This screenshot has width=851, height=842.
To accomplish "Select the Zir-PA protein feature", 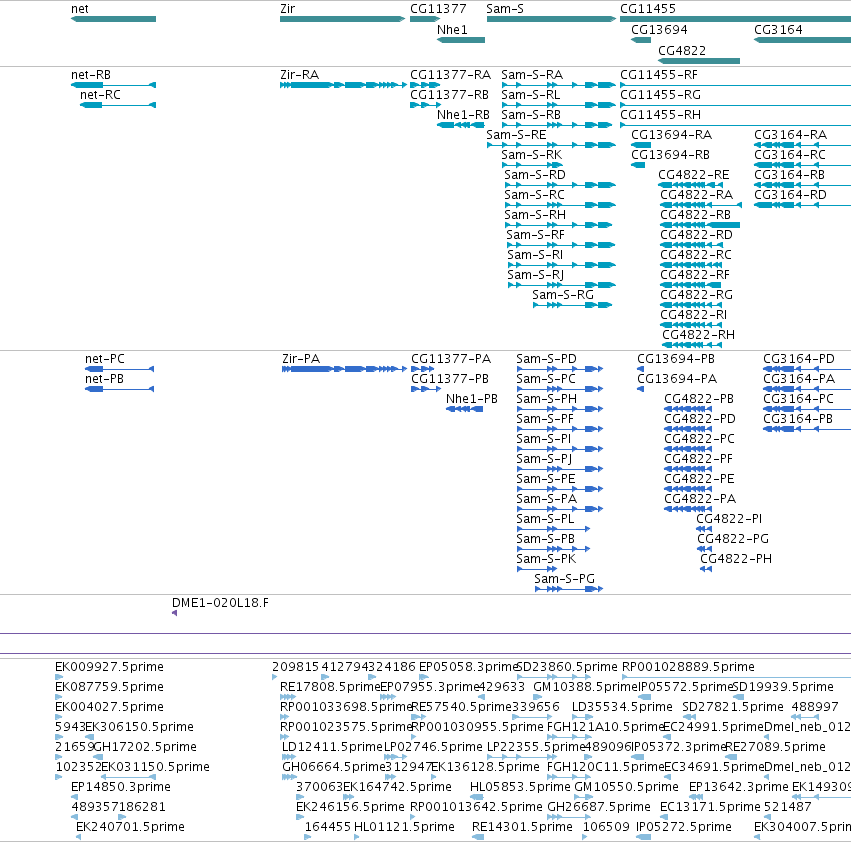I will point(344,369).
